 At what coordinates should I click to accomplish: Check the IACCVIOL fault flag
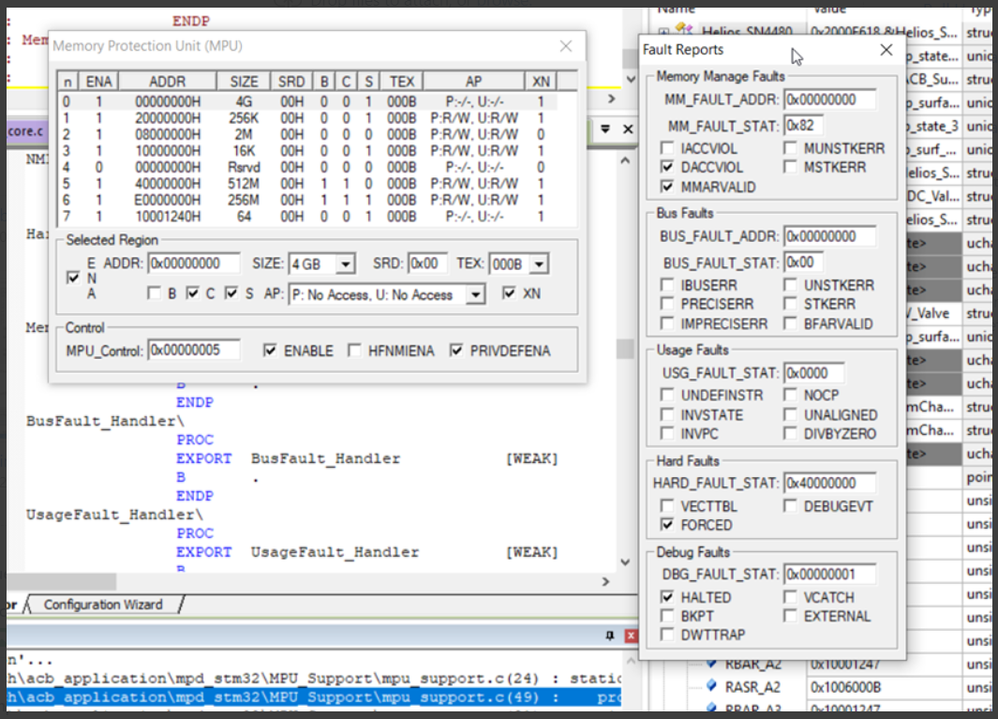pos(667,148)
